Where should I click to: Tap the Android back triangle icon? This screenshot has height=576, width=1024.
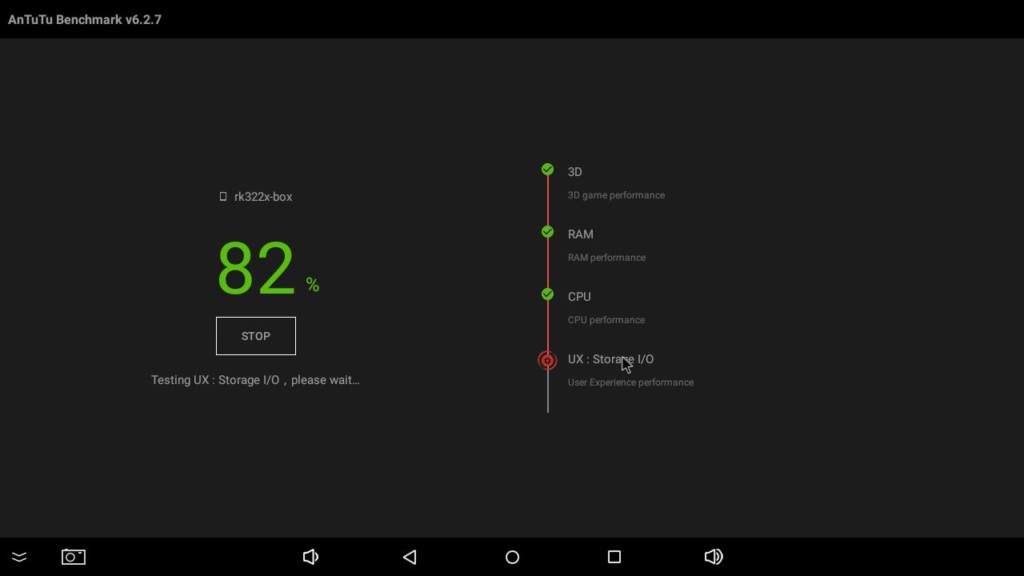[409, 557]
